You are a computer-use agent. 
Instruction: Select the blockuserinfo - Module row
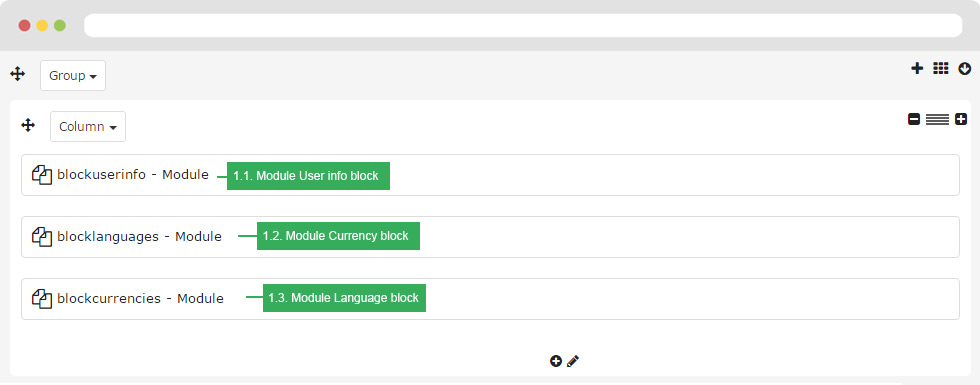491,175
